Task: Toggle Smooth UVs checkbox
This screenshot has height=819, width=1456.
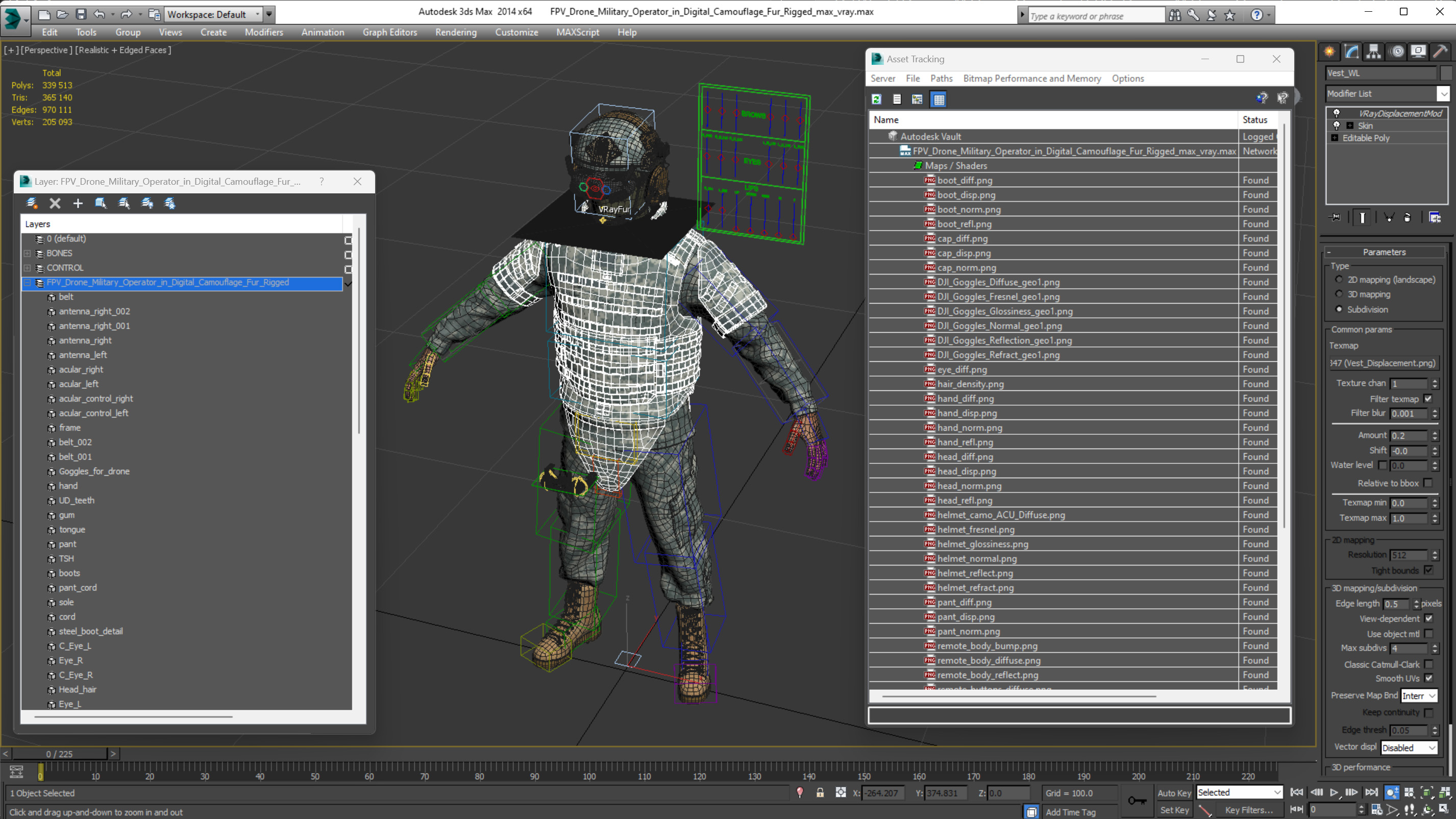Action: pos(1428,678)
